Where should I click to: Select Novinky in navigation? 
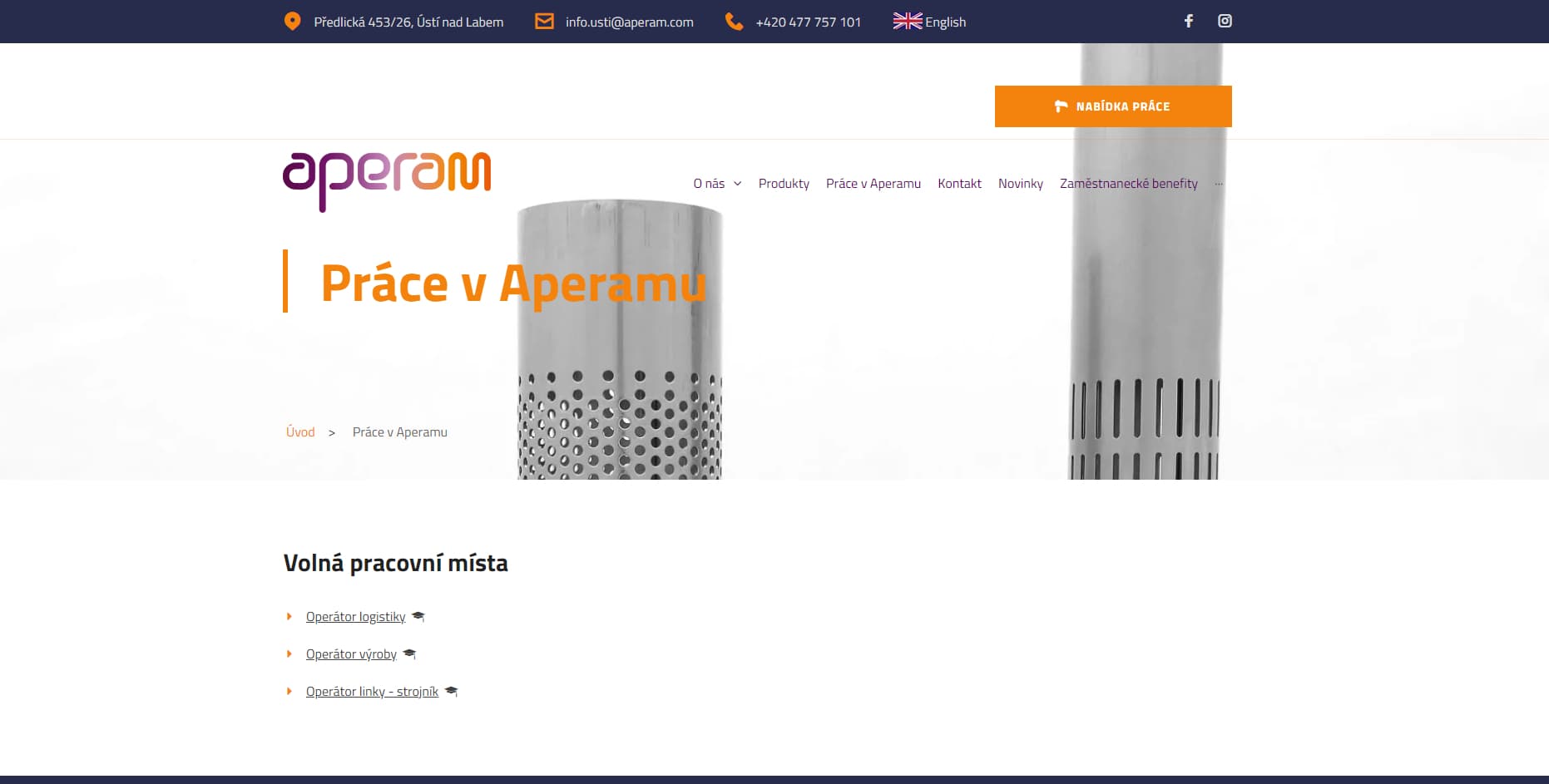pos(1020,184)
